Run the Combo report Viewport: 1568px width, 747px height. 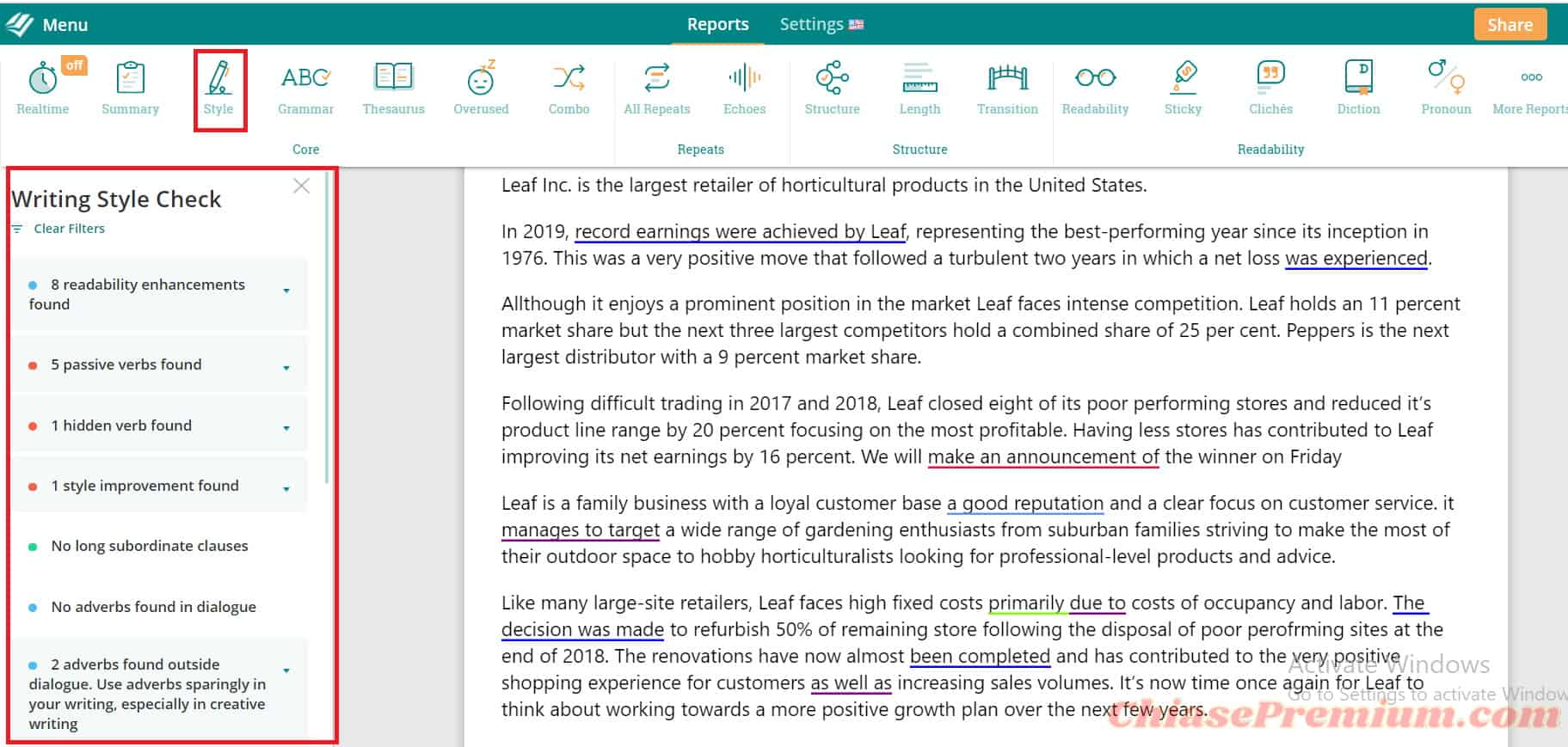[569, 88]
